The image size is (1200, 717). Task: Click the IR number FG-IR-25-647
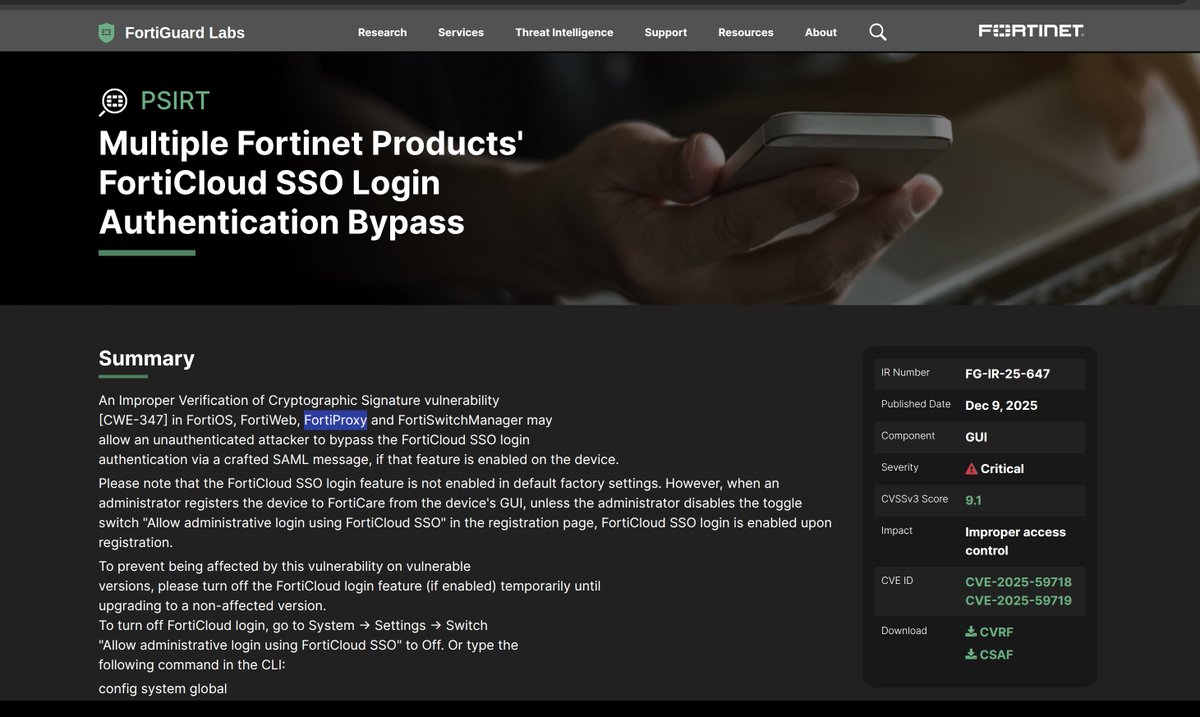[x=1007, y=374]
